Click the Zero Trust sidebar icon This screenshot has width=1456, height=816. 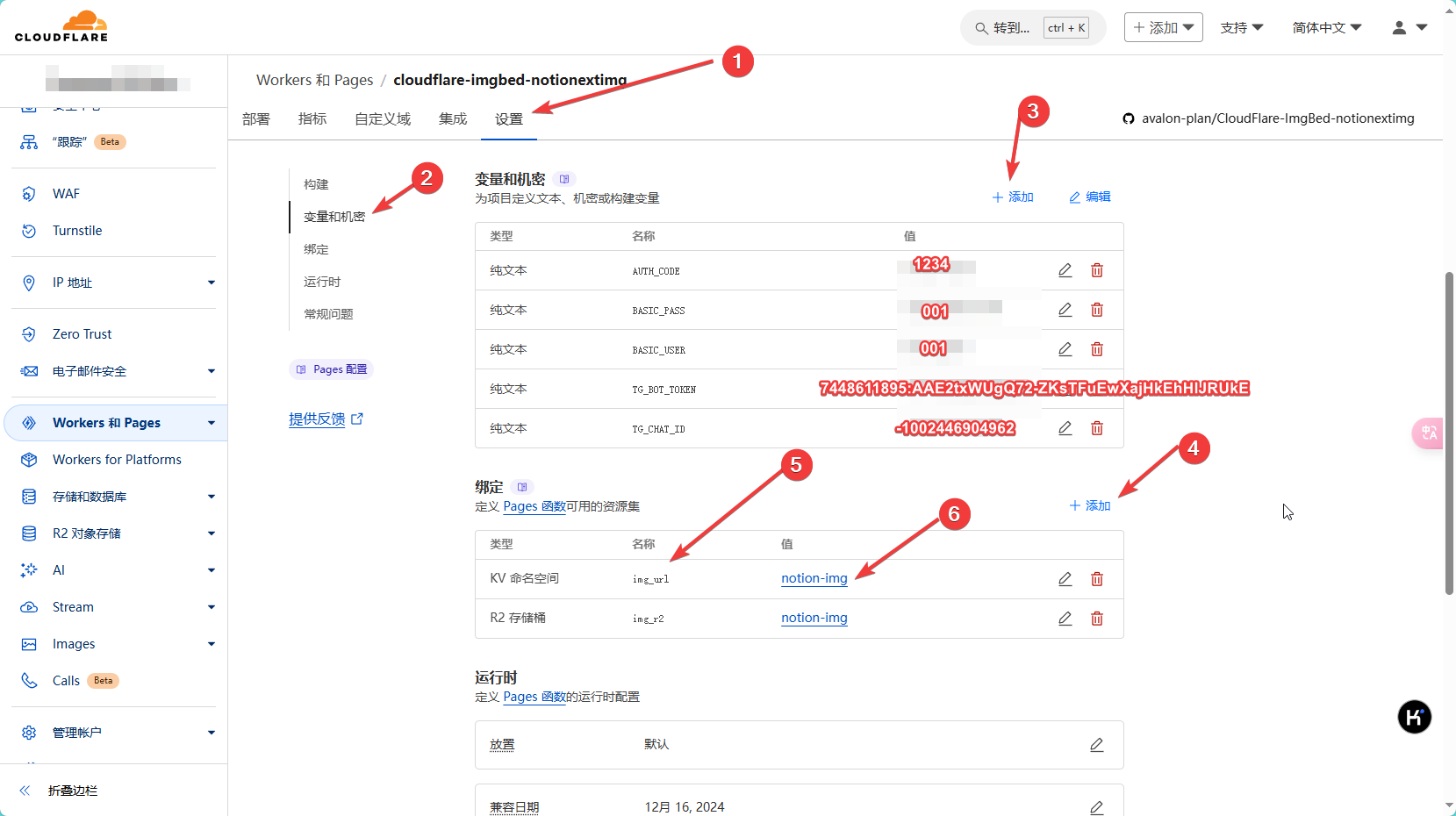tap(29, 334)
